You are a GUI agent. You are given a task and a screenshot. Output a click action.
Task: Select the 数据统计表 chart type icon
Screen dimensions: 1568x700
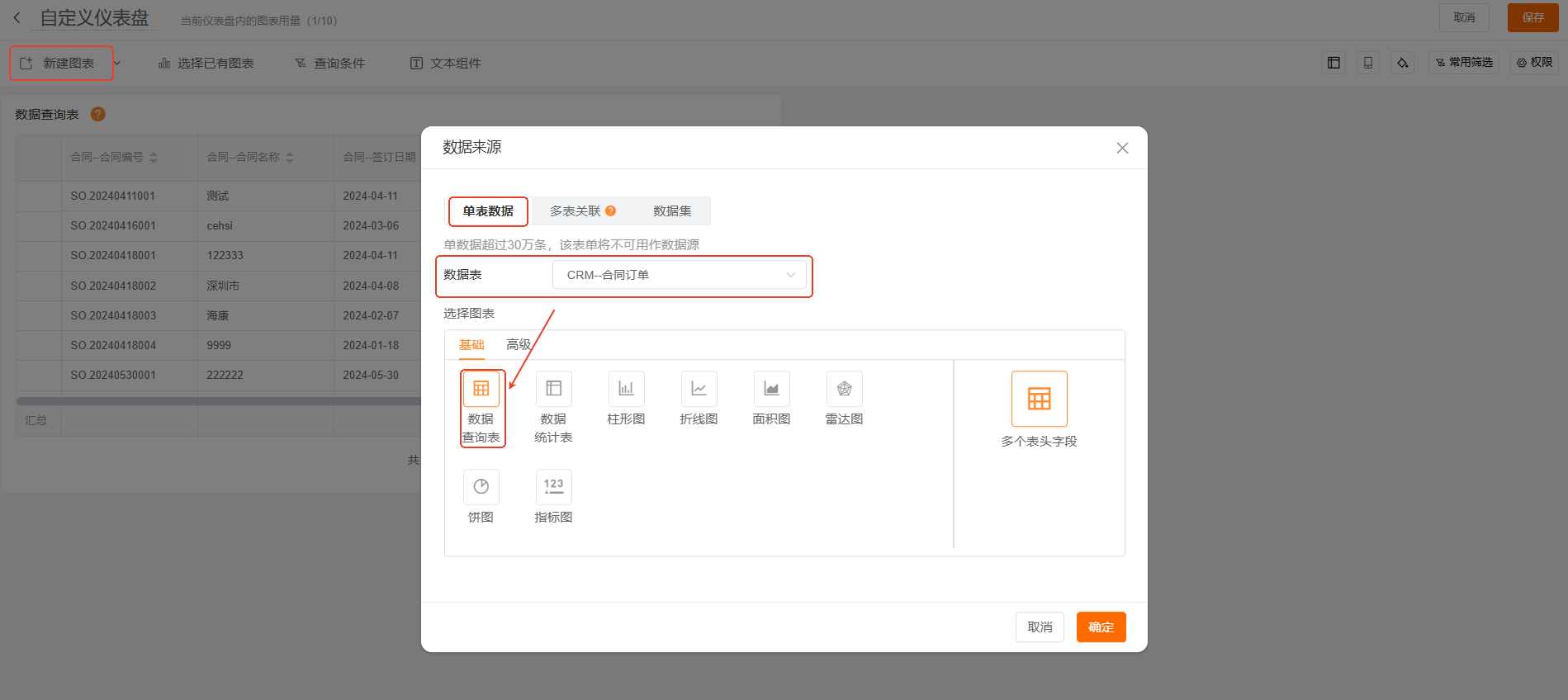(x=553, y=389)
